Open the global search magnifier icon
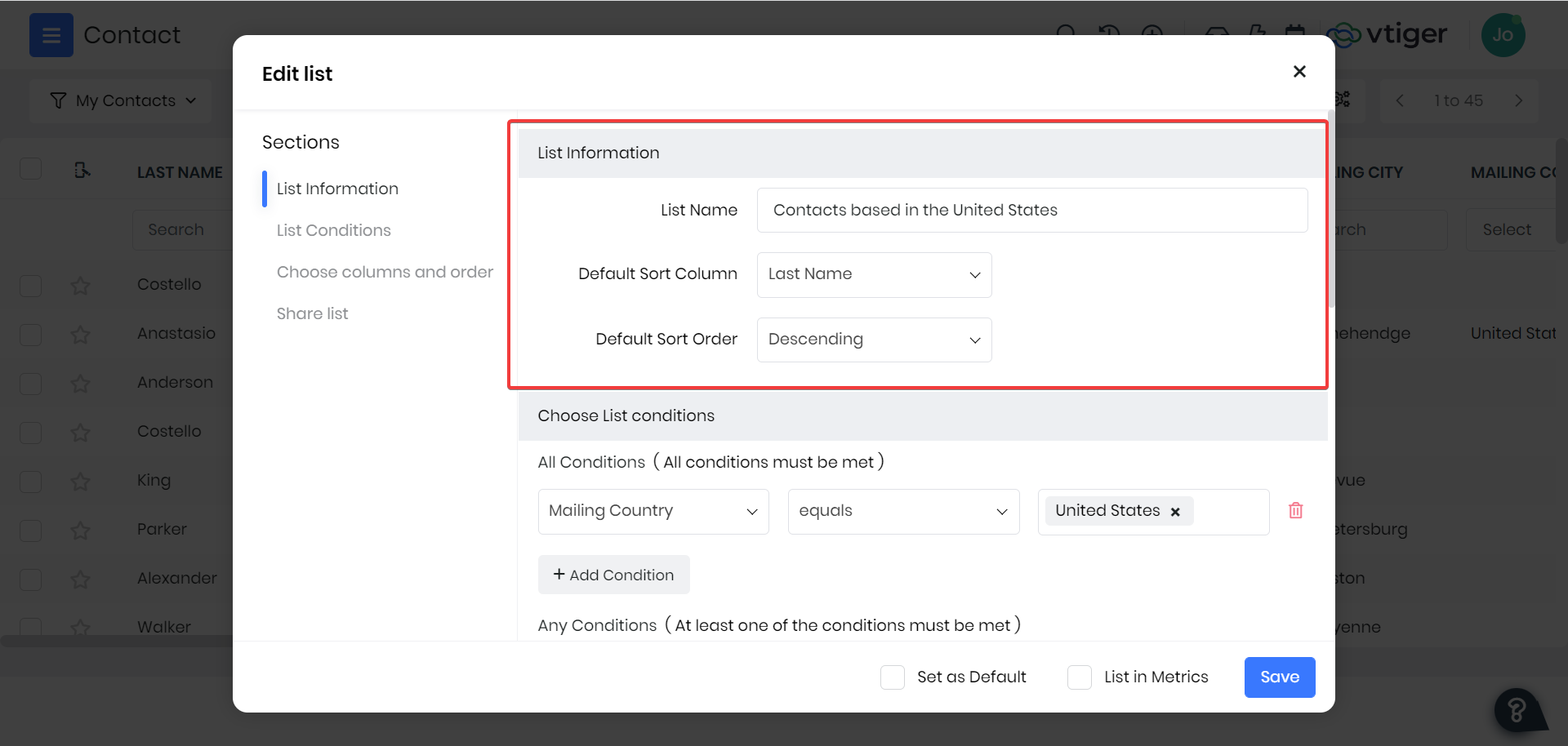Screen dimensions: 1568x746 tap(1066, 34)
